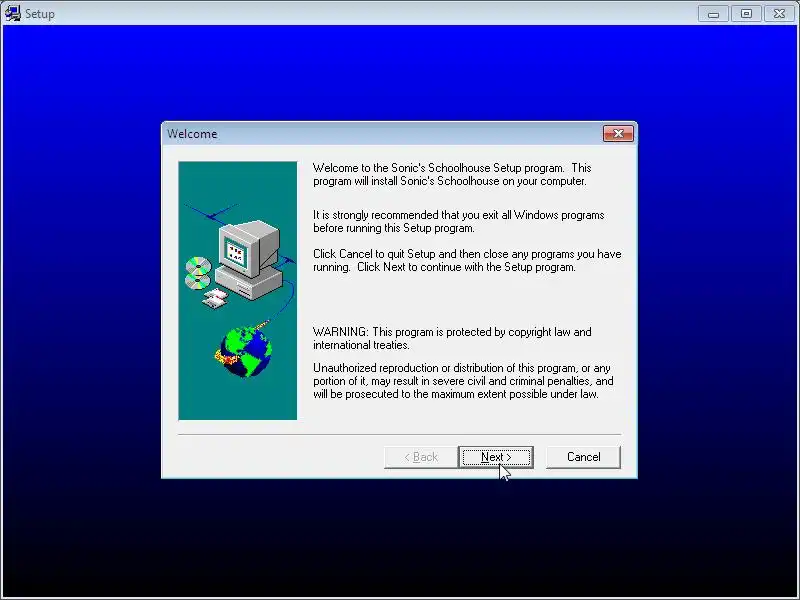
Task: Cancel the Sonic's Schoolhouse installation
Action: [583, 457]
